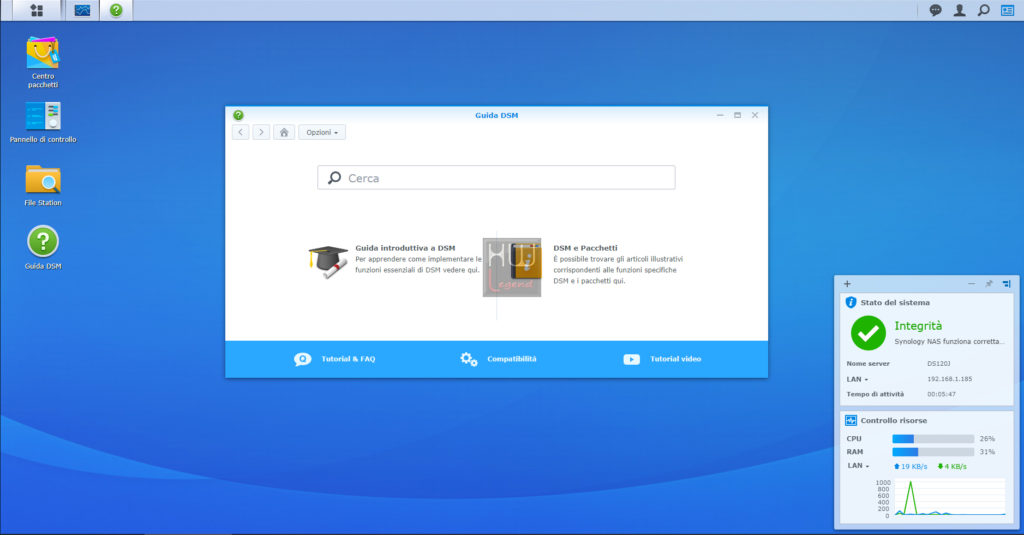Click the widgets panel layout icon
This screenshot has width=1024, height=535.
pyautogui.click(x=1006, y=284)
